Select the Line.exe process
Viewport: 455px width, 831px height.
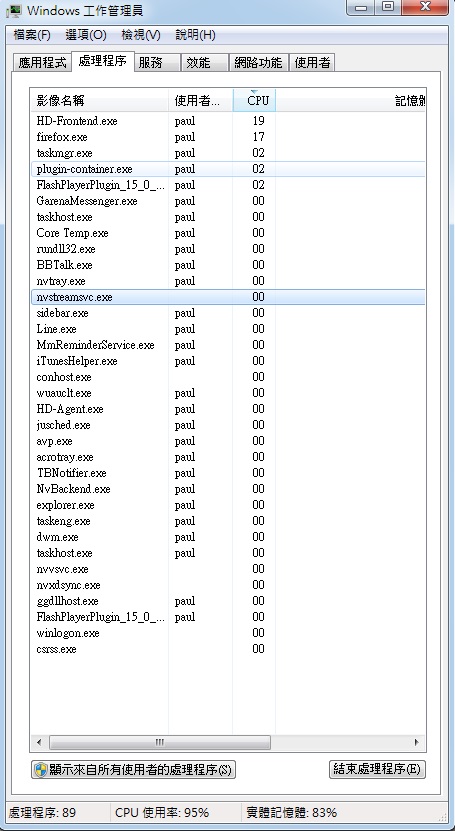pos(228,329)
